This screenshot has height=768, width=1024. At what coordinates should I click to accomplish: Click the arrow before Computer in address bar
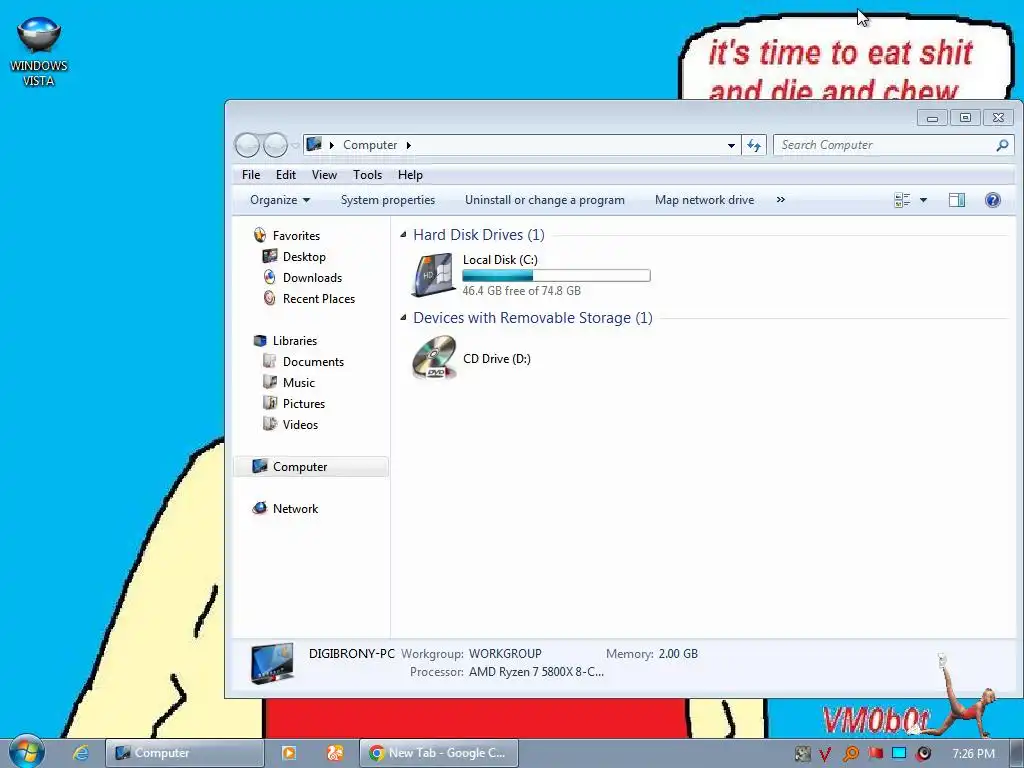click(332, 145)
